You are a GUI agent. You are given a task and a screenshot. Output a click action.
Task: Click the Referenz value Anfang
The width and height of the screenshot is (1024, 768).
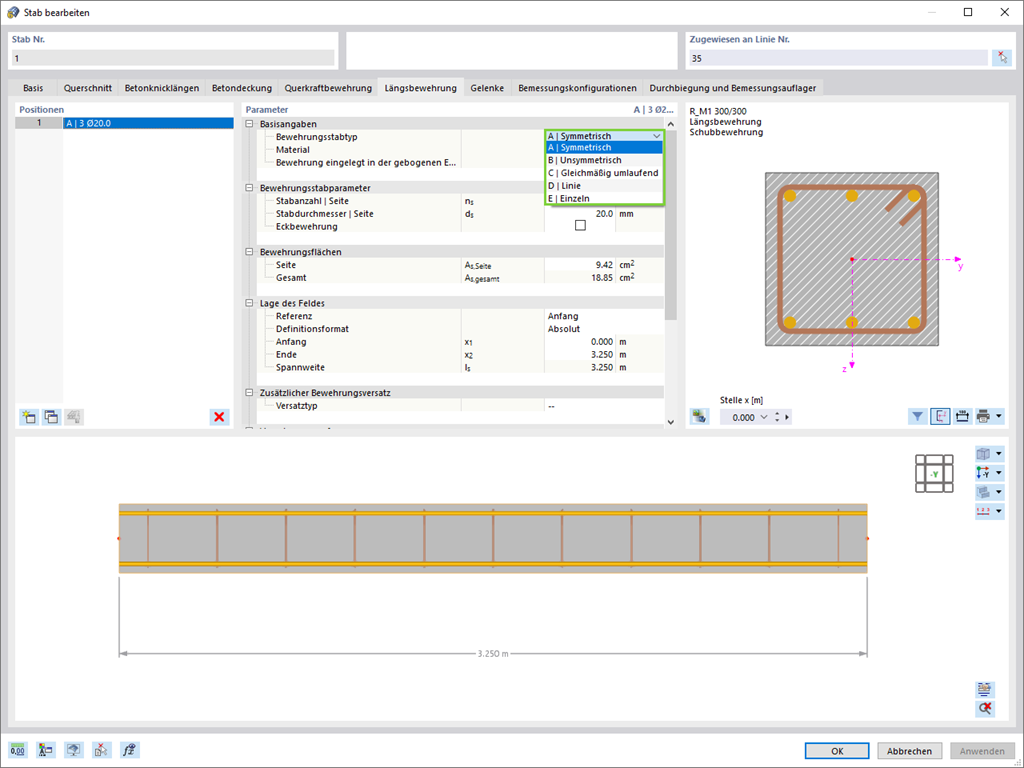[x=605, y=316]
